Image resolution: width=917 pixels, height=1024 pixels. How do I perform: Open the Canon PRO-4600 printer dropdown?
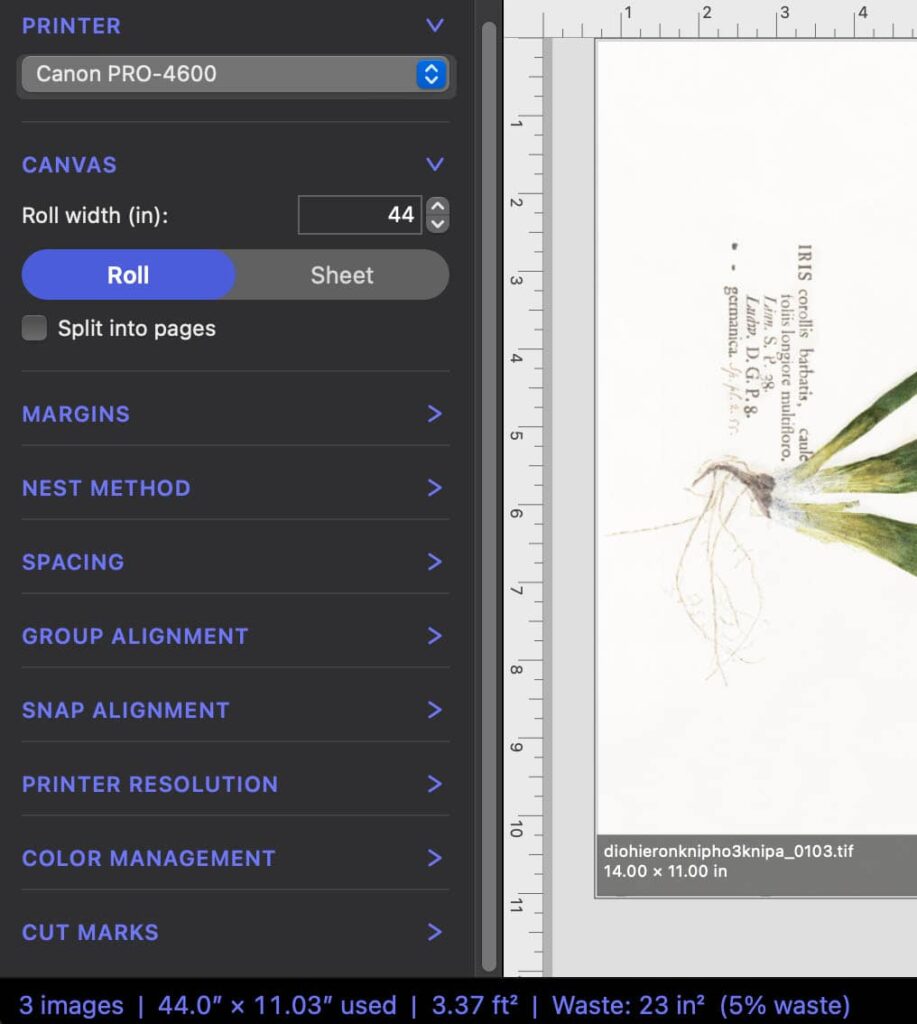[235, 74]
